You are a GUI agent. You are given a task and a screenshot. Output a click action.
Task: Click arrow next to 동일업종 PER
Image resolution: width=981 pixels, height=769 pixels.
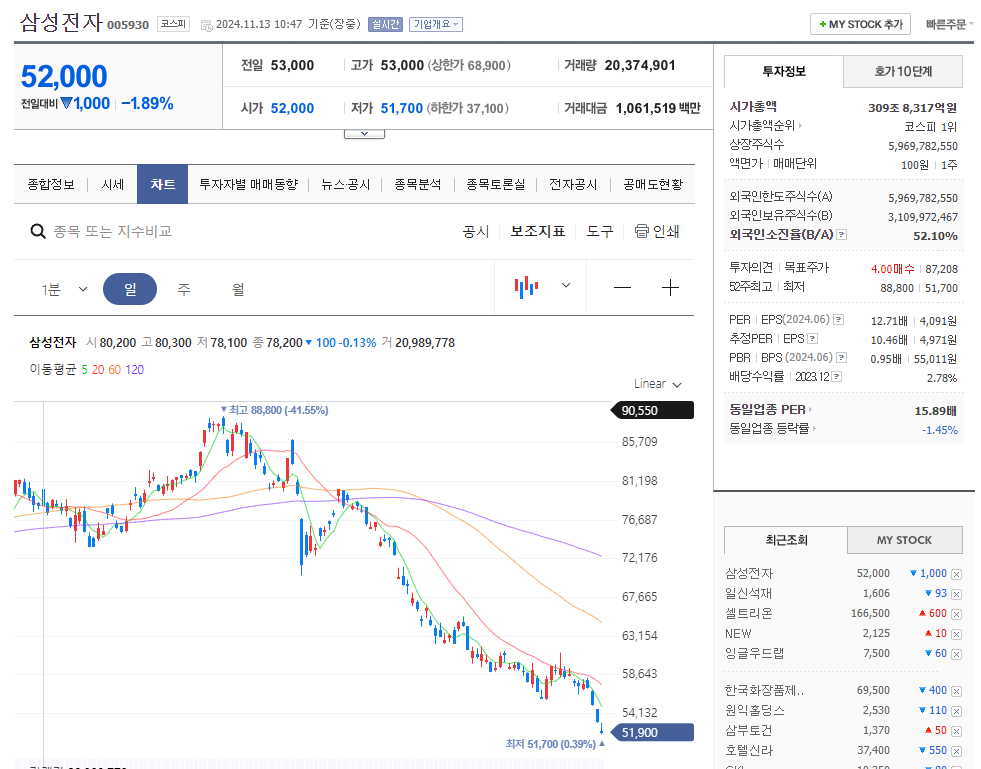click(x=810, y=410)
